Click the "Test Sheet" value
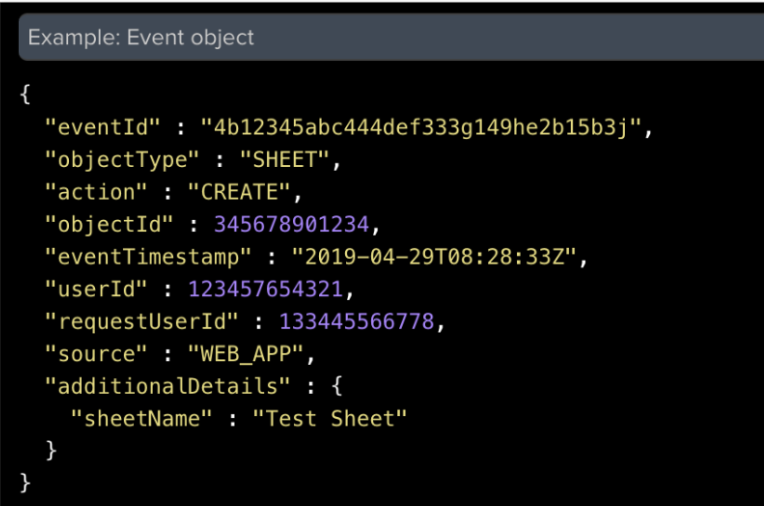Screen dimensions: 764x506 point(330,419)
